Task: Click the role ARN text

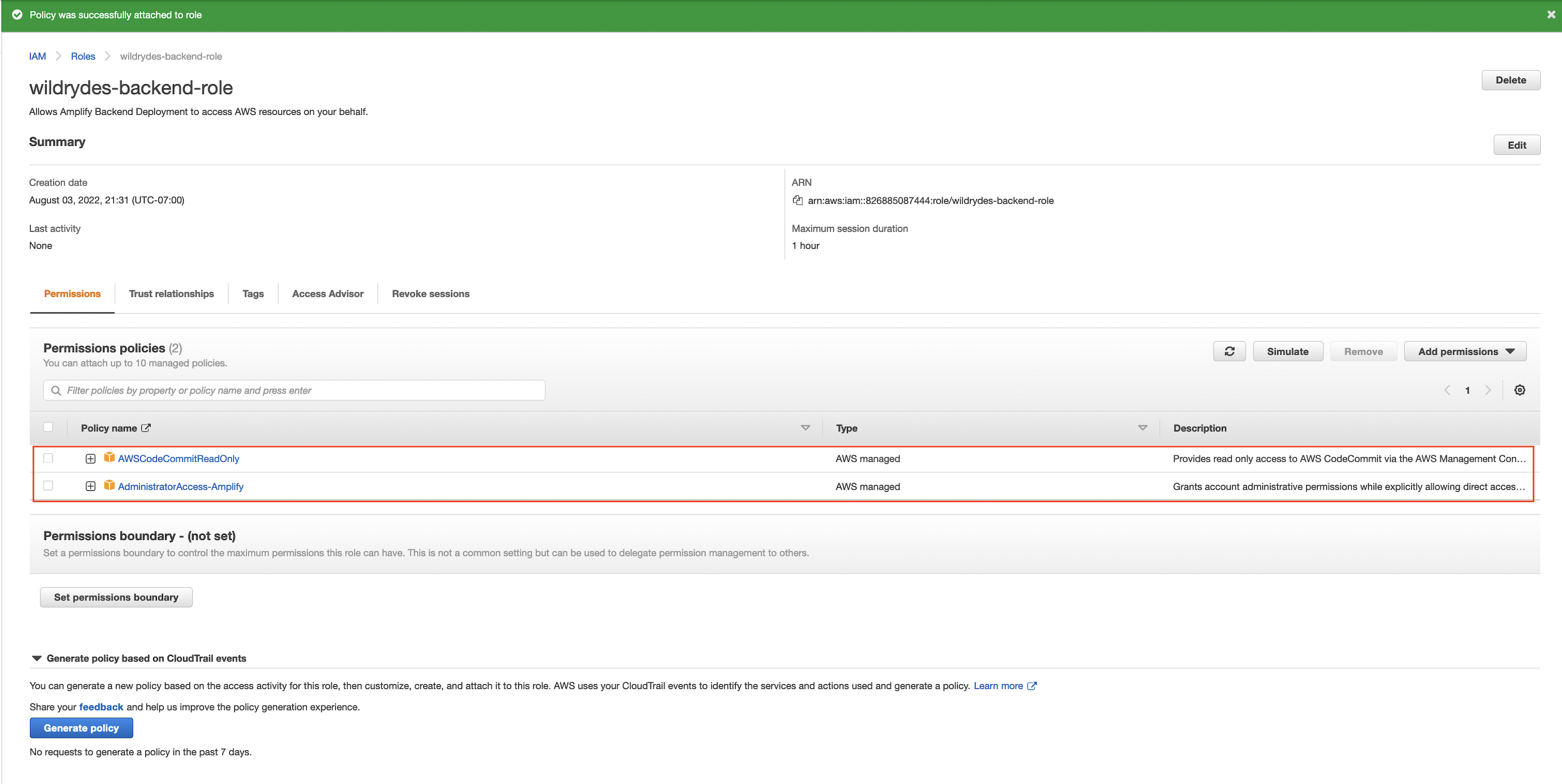Action: [930, 201]
